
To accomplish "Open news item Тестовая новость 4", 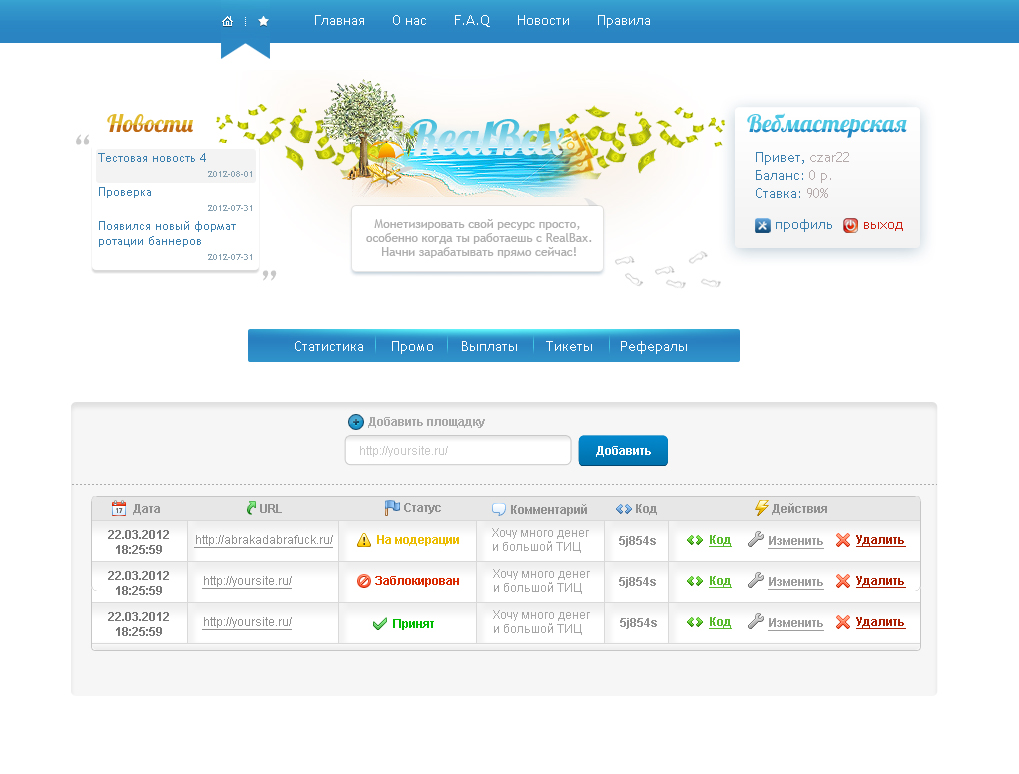I will pos(152,158).
